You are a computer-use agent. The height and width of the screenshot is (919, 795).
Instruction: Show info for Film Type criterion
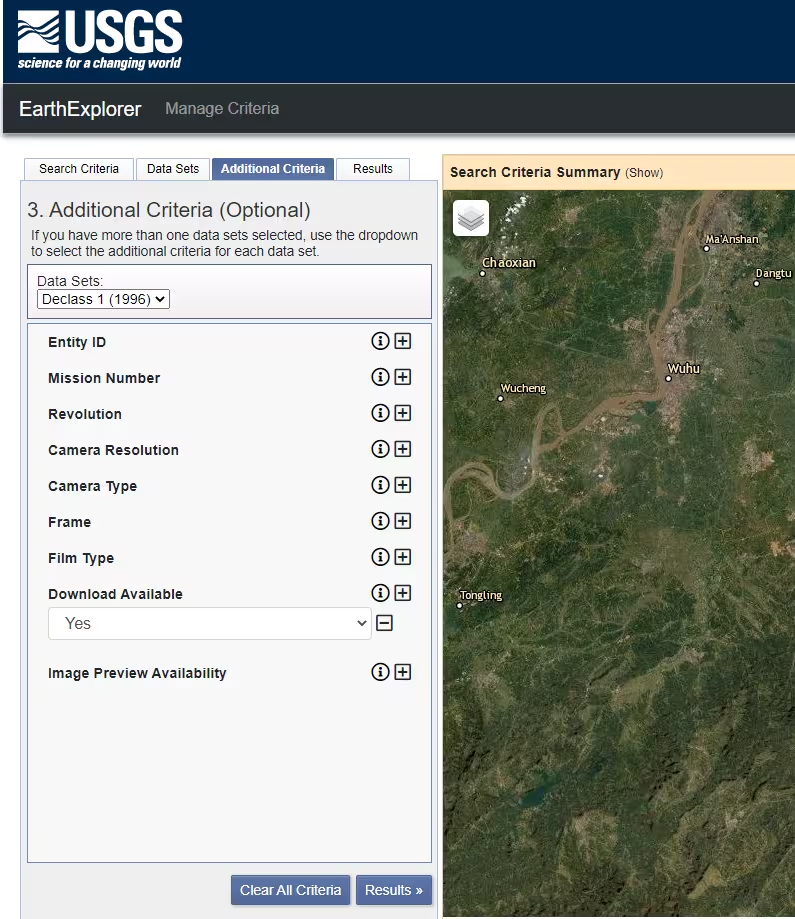tap(380, 557)
